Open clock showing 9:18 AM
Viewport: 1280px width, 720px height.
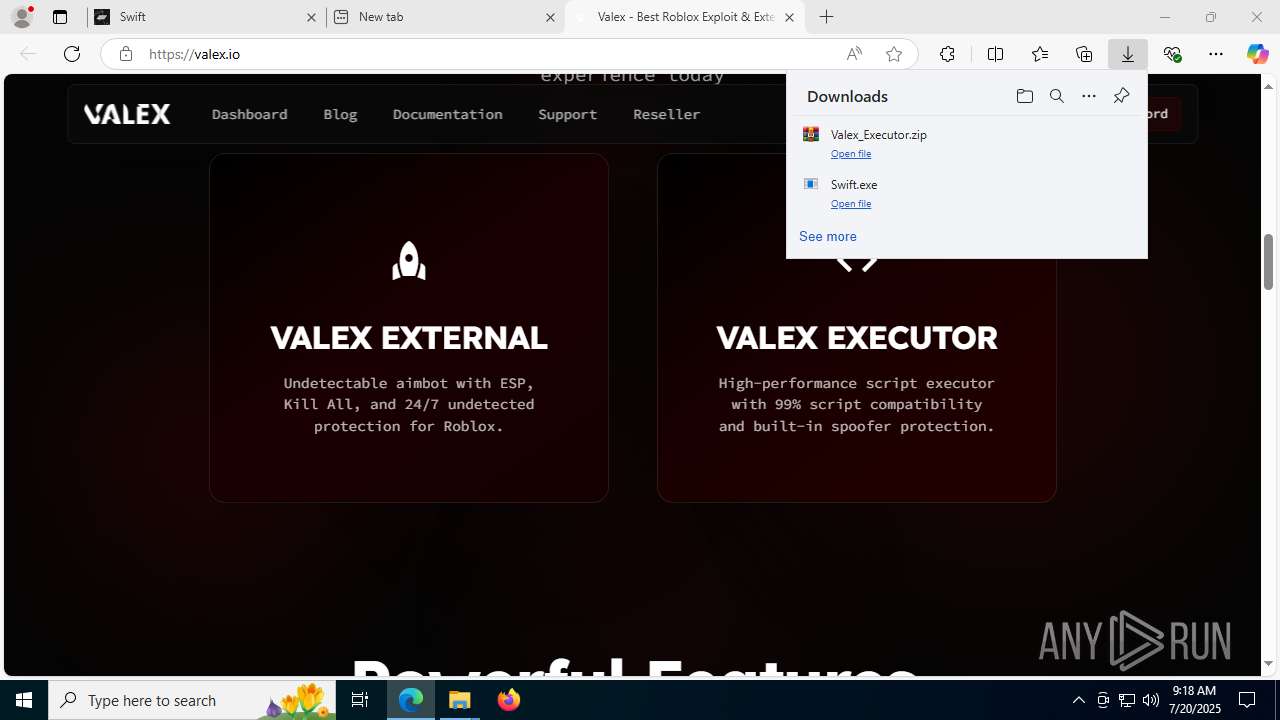tap(1196, 700)
